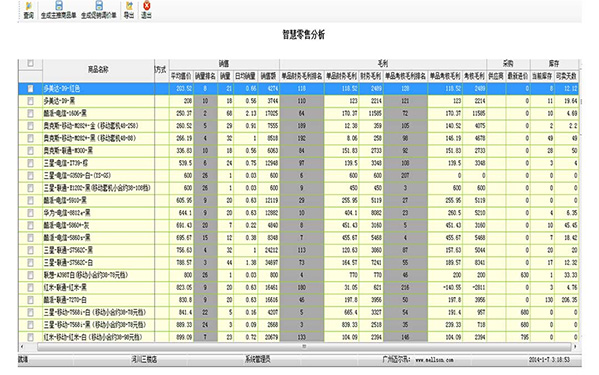Toggle the select-all checkbox in the table header
This screenshot has height=375, width=599.
[31, 63]
